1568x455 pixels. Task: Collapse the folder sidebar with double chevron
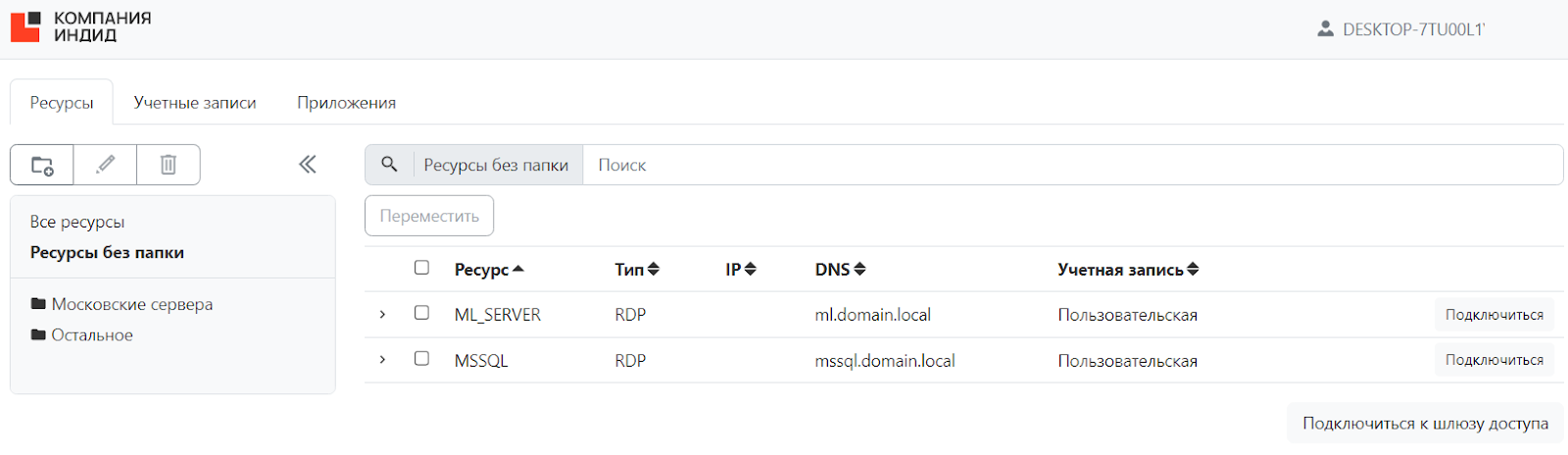tap(308, 164)
